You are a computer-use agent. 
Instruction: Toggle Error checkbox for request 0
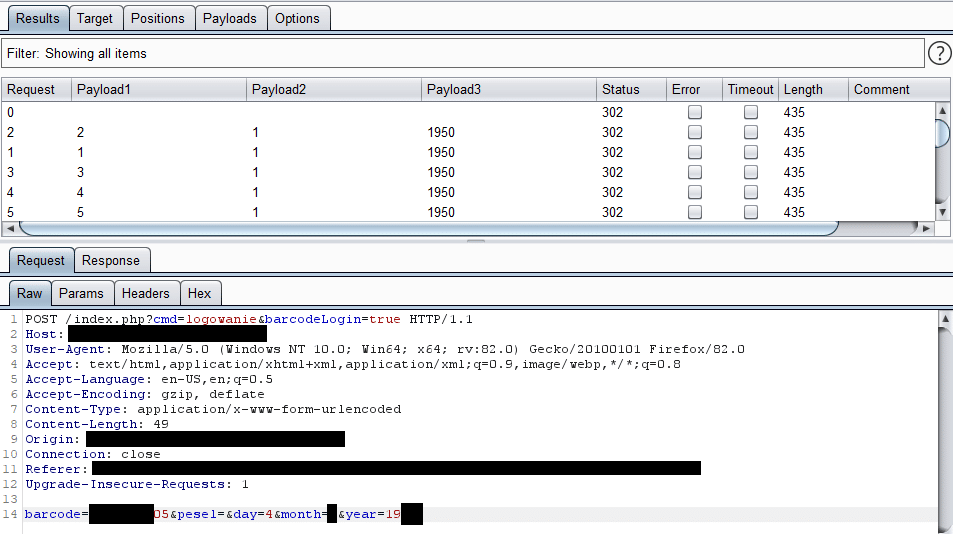tap(695, 112)
